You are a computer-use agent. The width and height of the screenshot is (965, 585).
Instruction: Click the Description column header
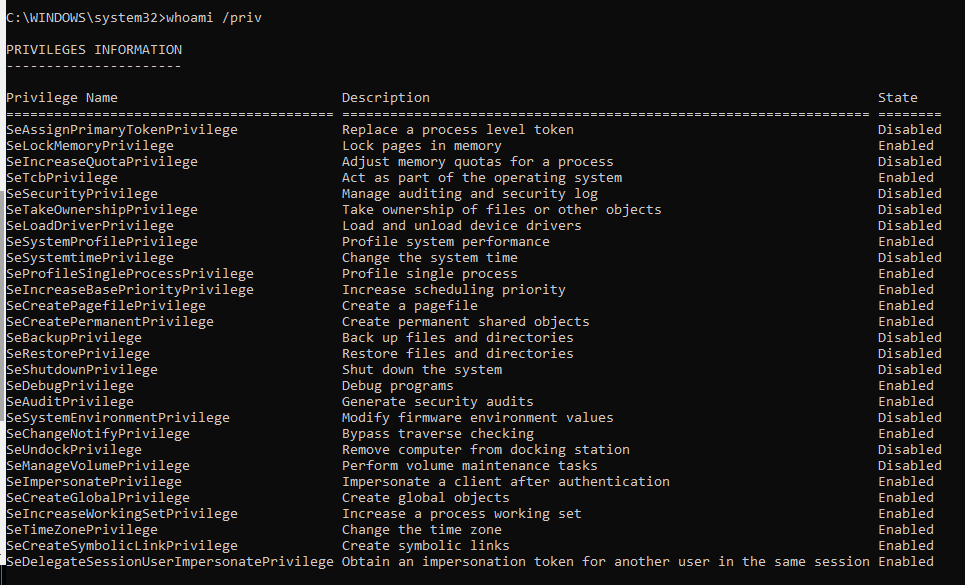(x=386, y=98)
